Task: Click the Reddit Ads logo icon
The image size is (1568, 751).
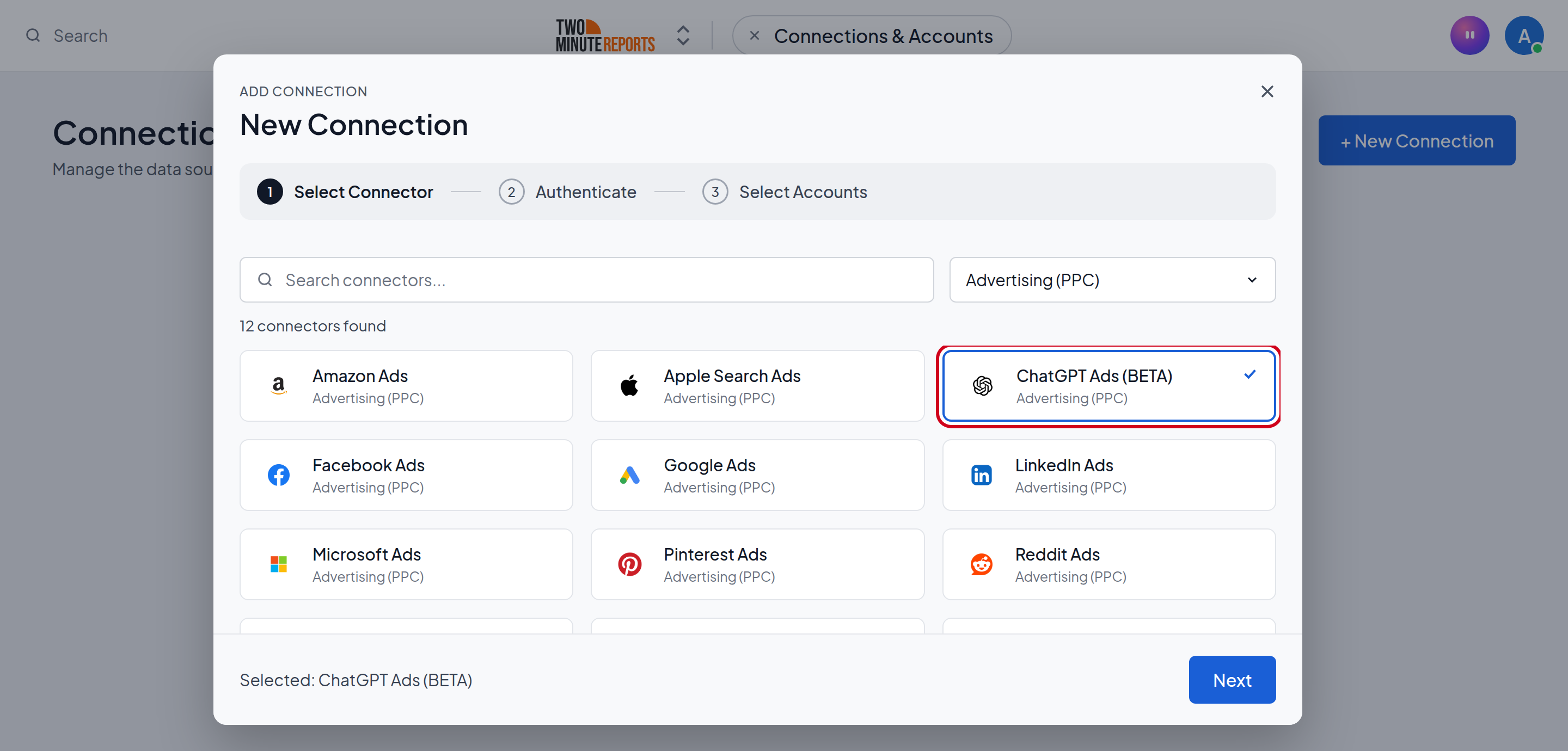Action: (x=981, y=564)
